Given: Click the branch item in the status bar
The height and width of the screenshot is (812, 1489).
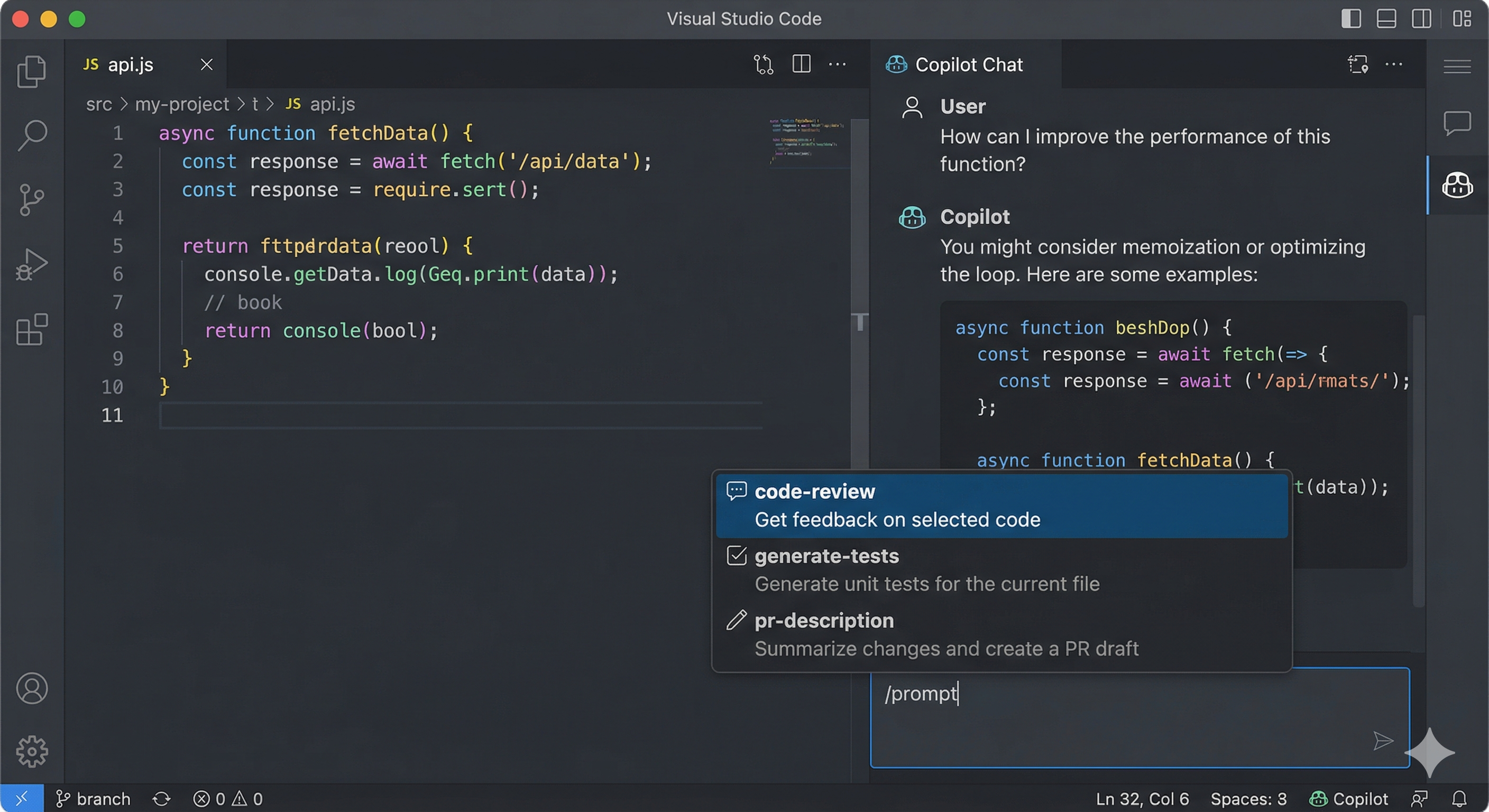Looking at the screenshot, I should point(94,799).
